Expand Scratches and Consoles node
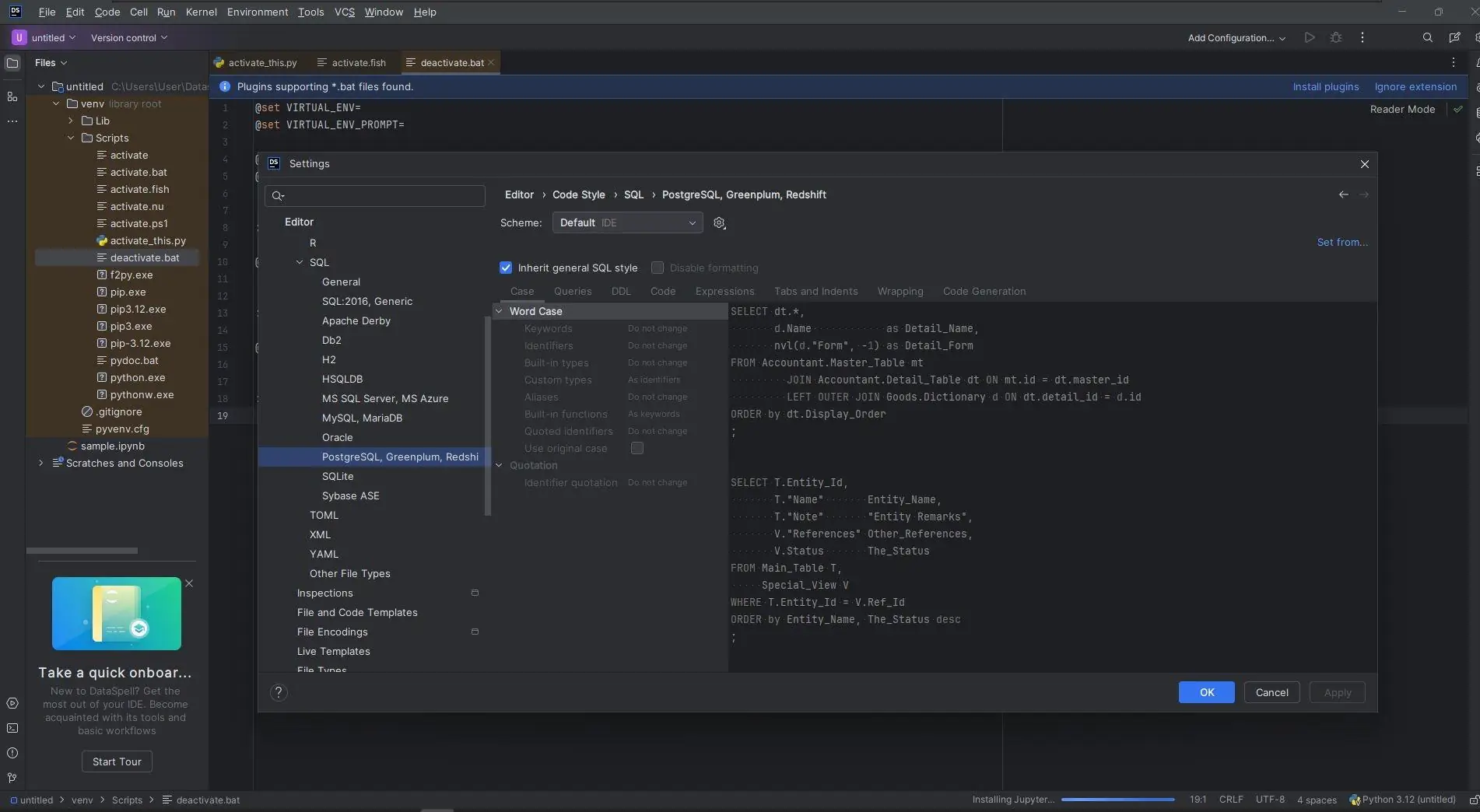The image size is (1480, 812). tap(41, 463)
